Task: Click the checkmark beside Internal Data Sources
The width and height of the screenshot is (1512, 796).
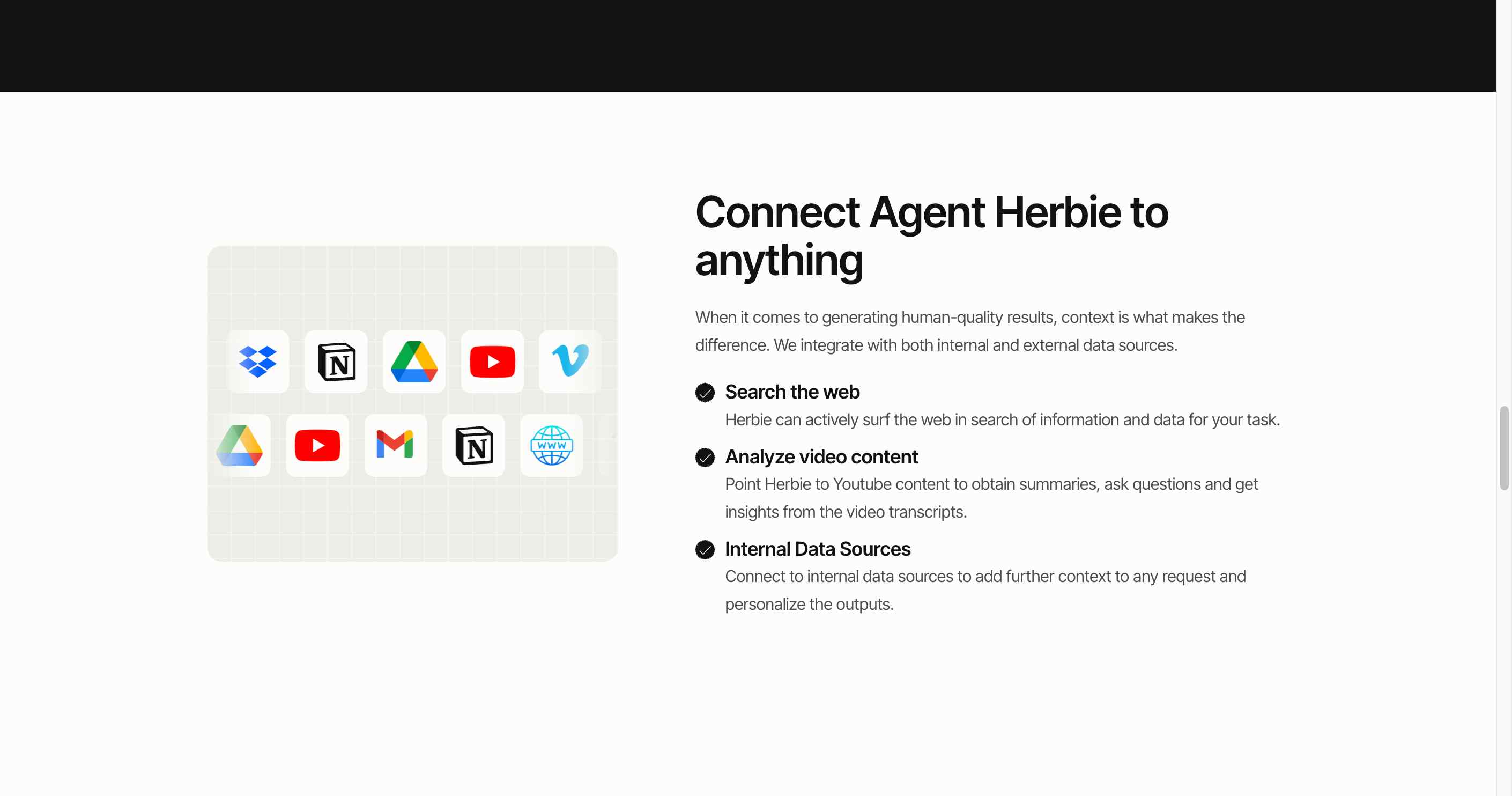Action: (705, 549)
